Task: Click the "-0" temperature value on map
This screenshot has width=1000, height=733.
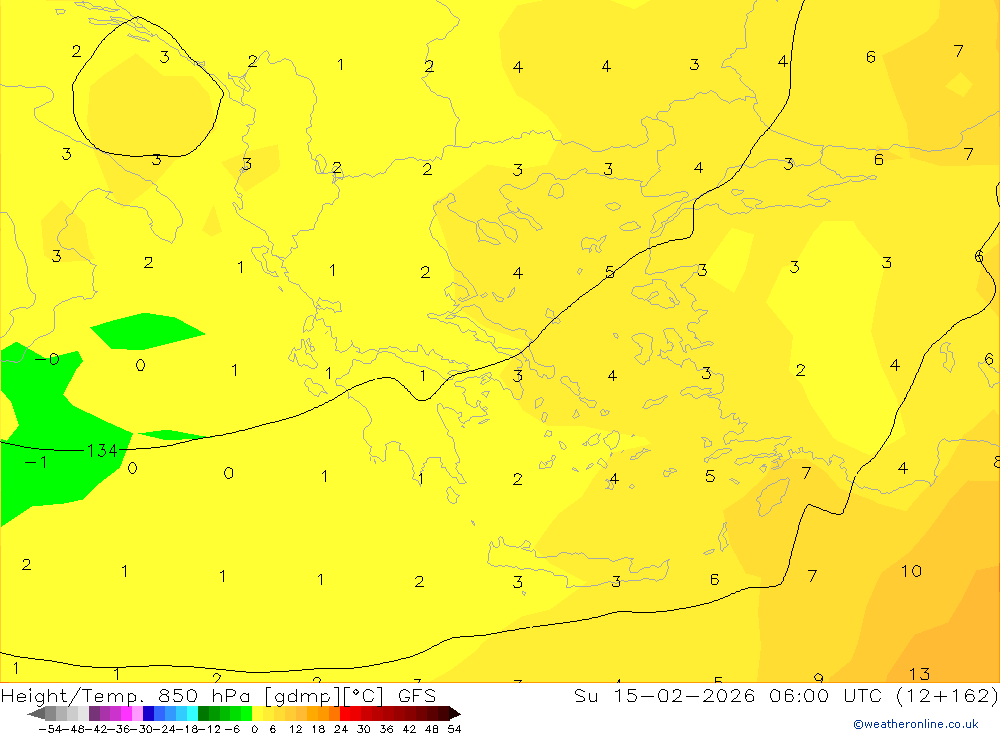Action: (x=47, y=359)
